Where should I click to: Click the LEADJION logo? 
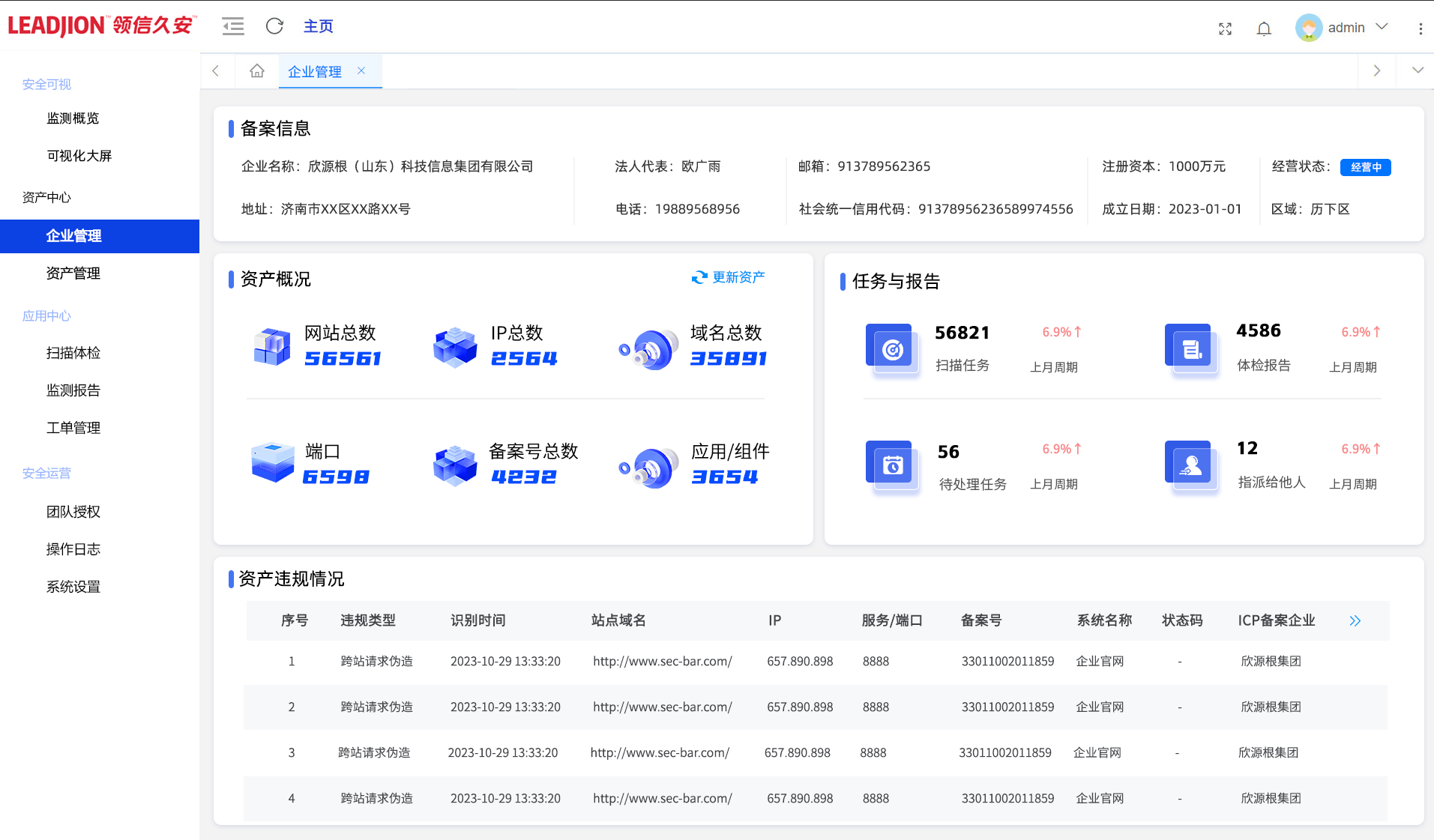tap(103, 25)
